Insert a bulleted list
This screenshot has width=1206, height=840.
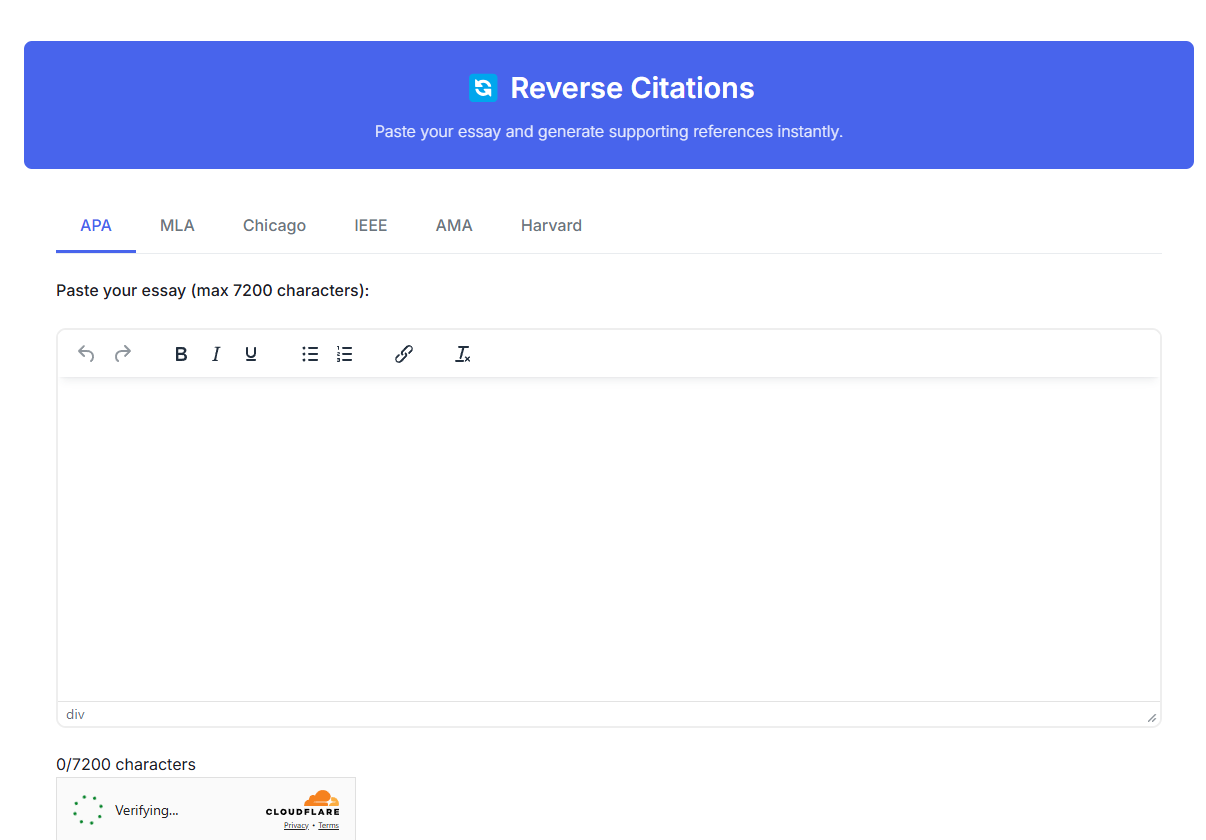(x=310, y=354)
